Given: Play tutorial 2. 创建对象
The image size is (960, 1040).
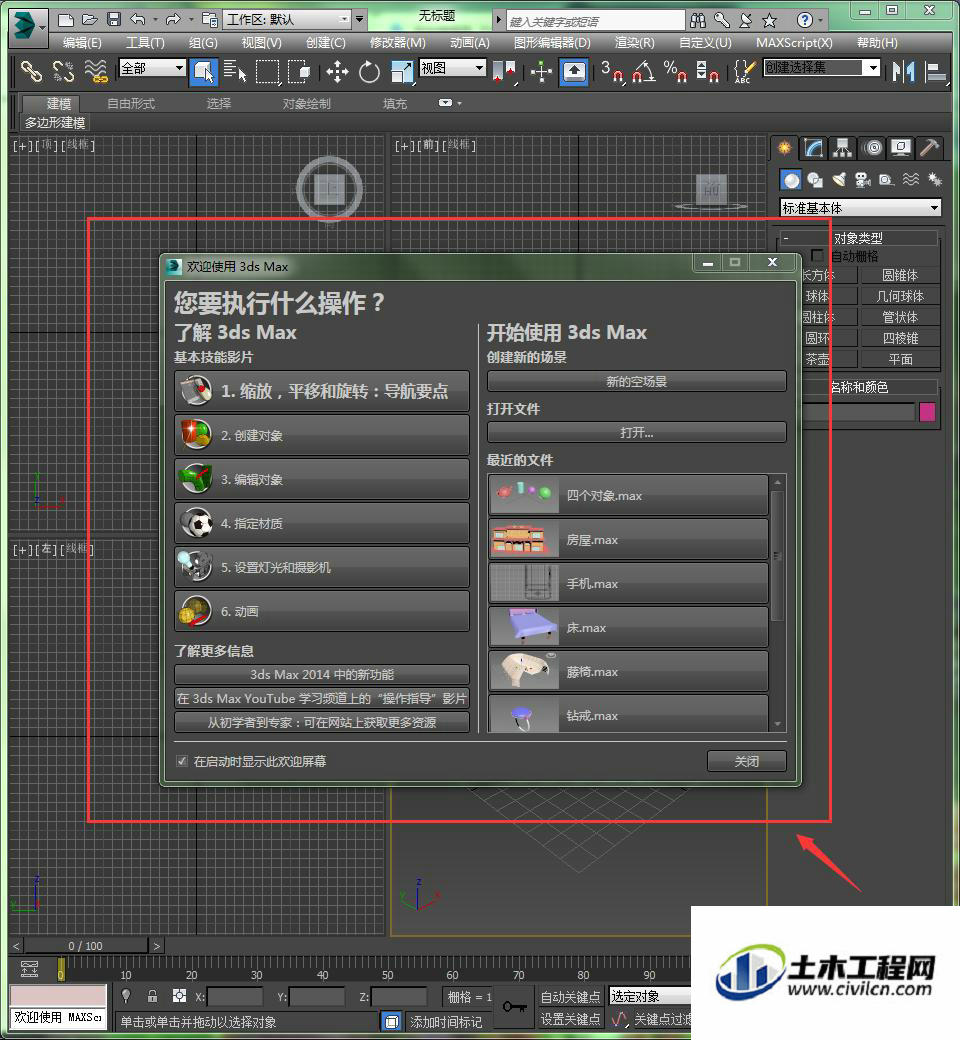Looking at the screenshot, I should click(322, 435).
